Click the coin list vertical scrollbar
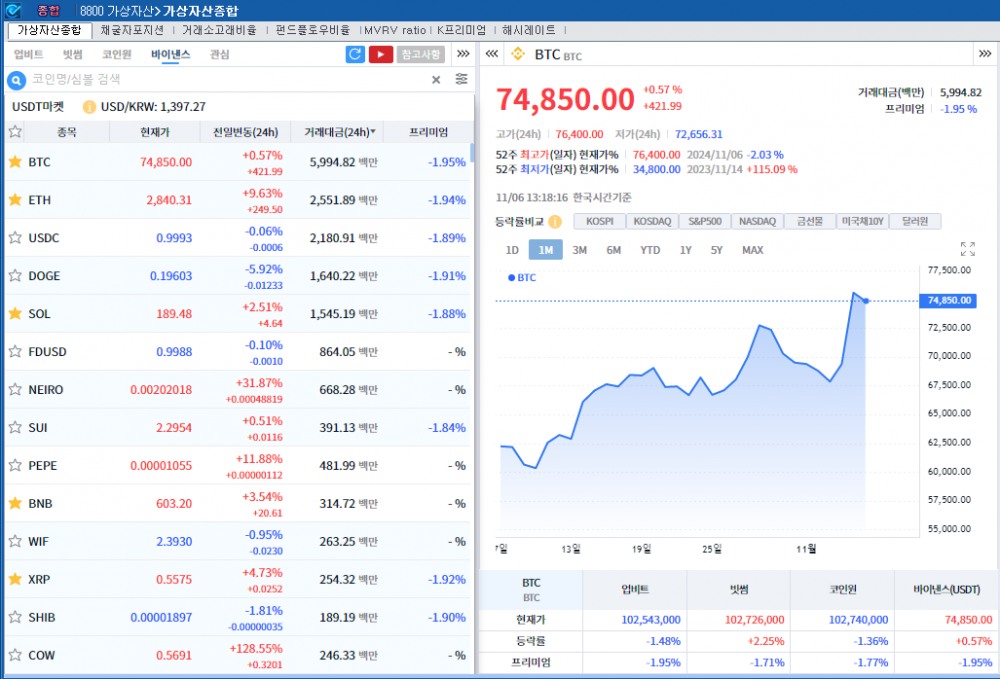Screen dimensions: 1000x679 point(472,154)
